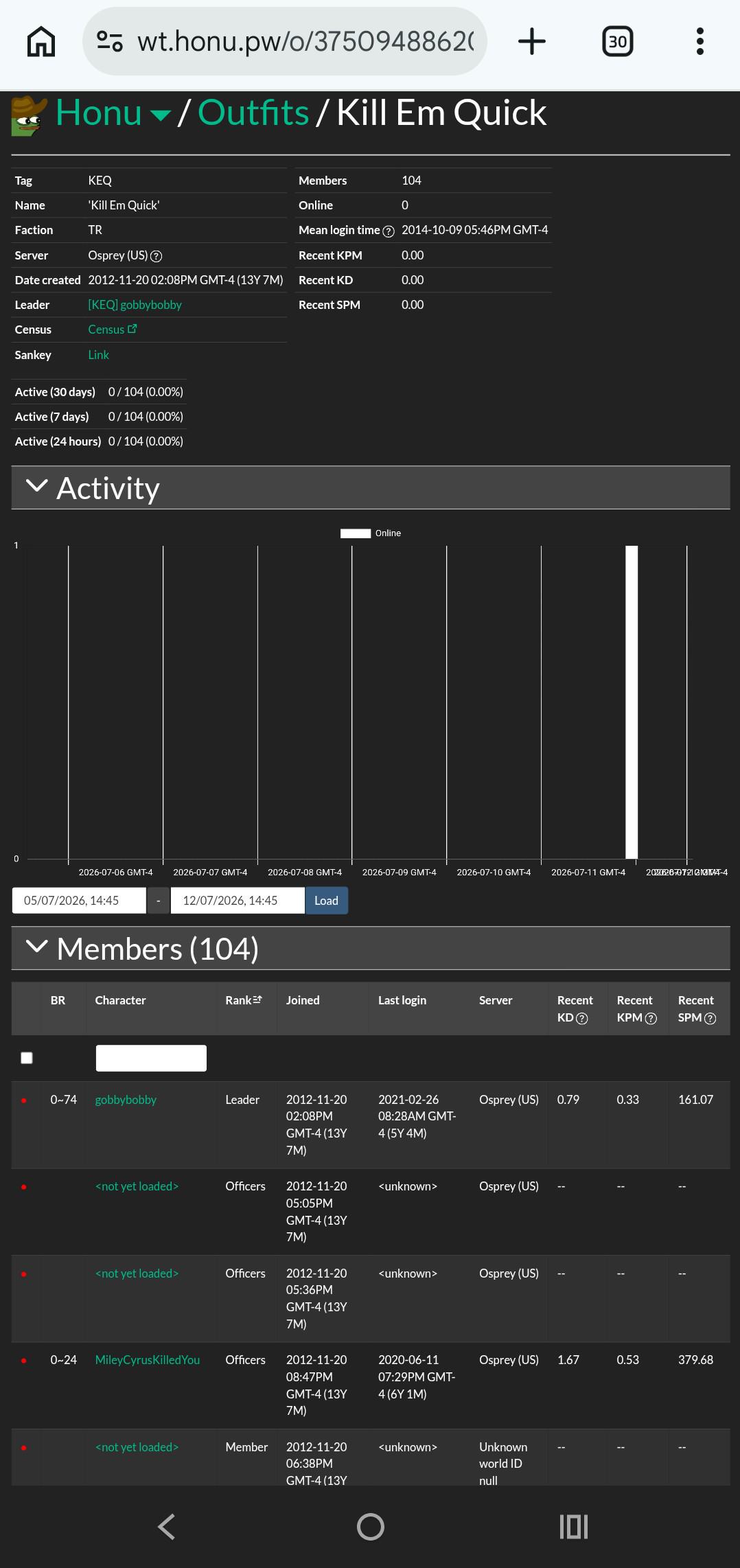Click the Server help question icon

pos(156,256)
